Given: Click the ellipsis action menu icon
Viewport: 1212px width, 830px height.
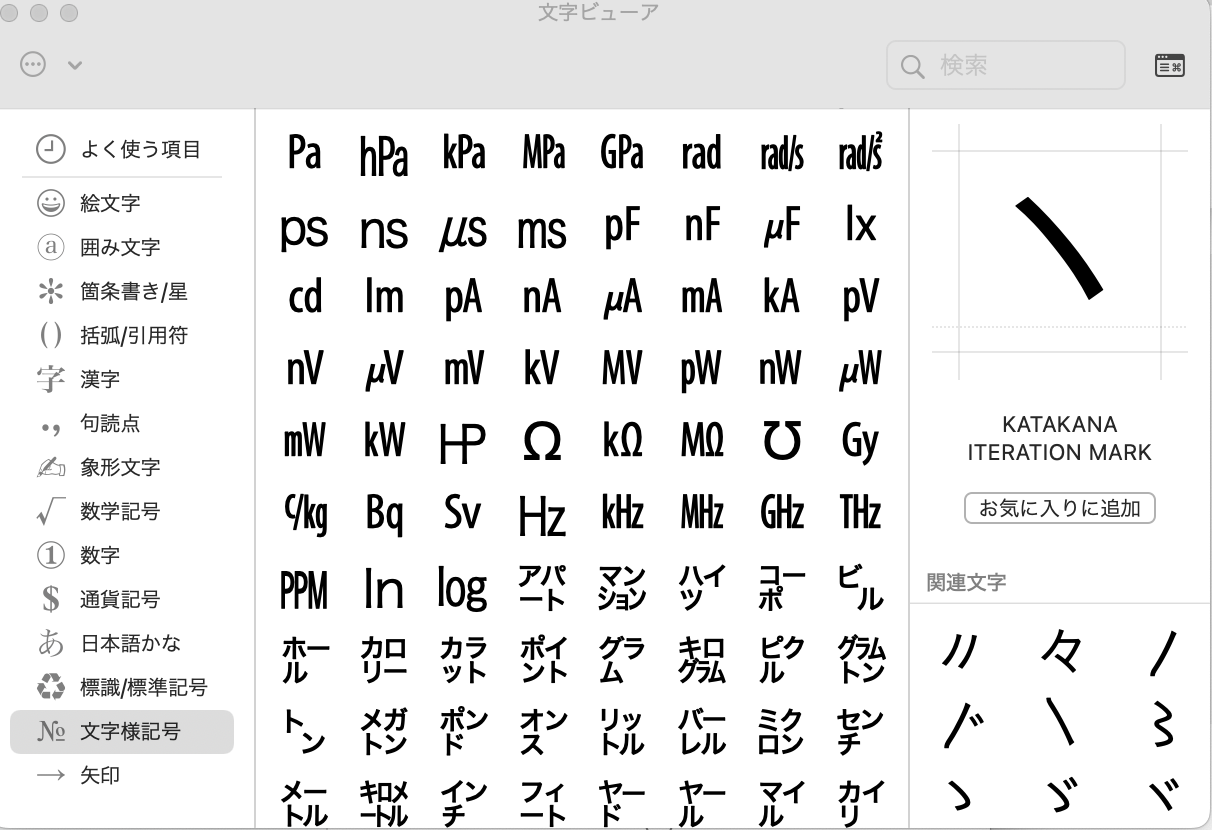Looking at the screenshot, I should (x=33, y=65).
